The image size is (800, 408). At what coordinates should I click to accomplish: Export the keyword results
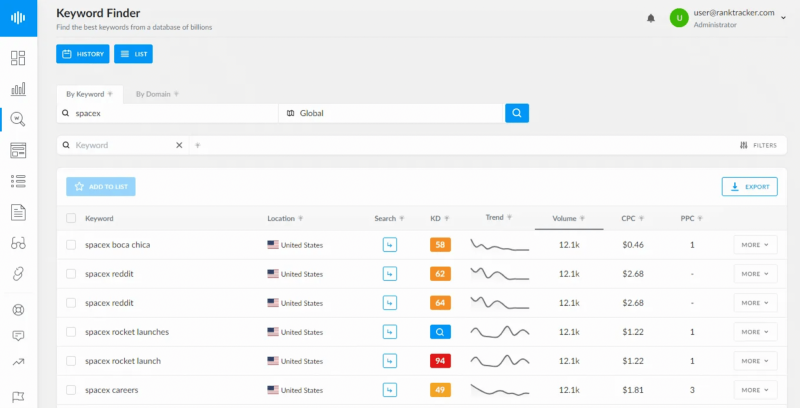tap(749, 187)
